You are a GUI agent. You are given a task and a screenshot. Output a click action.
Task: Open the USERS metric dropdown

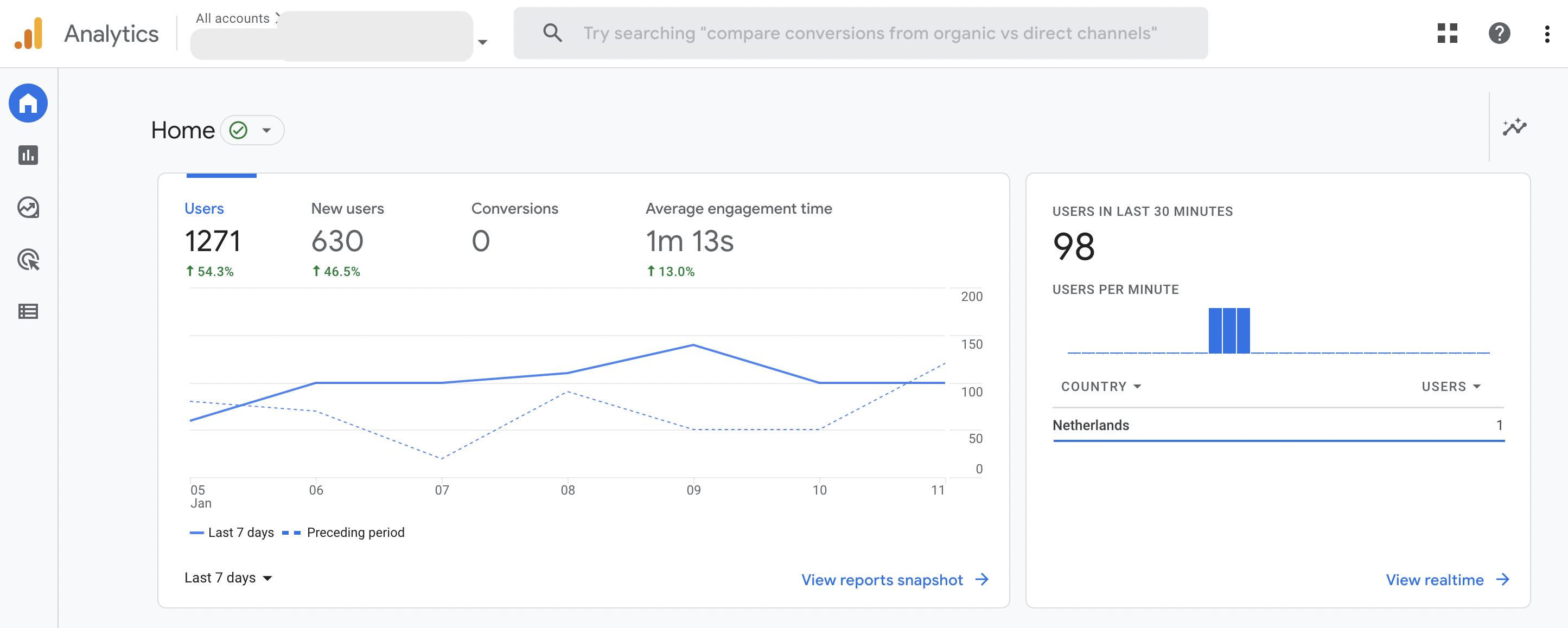click(1450, 387)
